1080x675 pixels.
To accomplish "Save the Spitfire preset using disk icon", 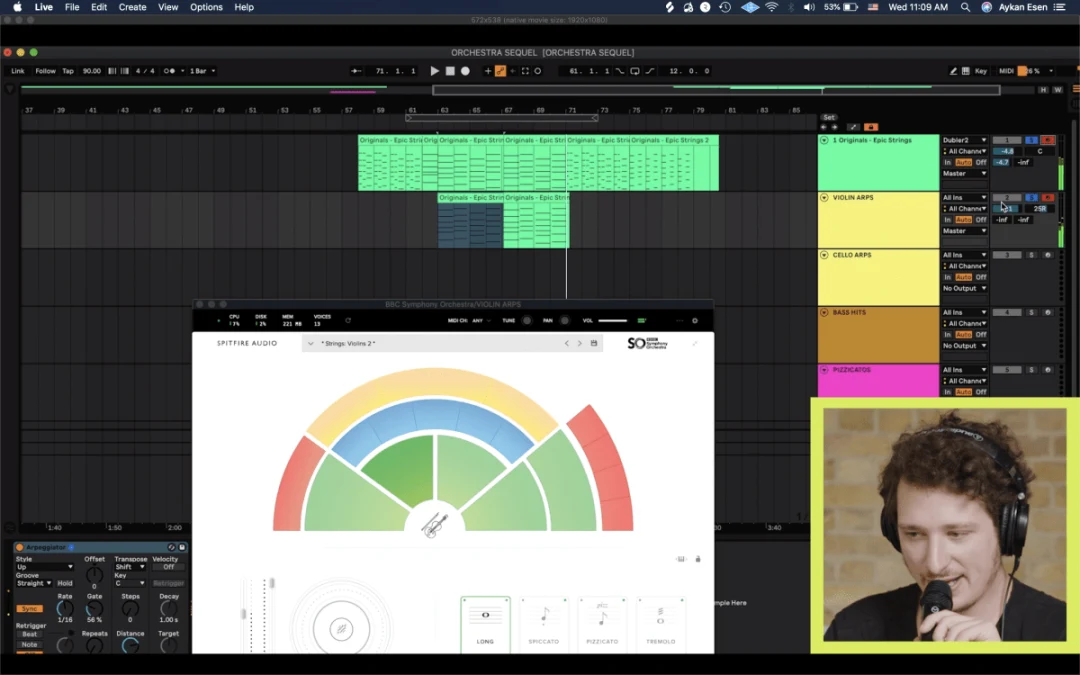I will tap(594, 343).
